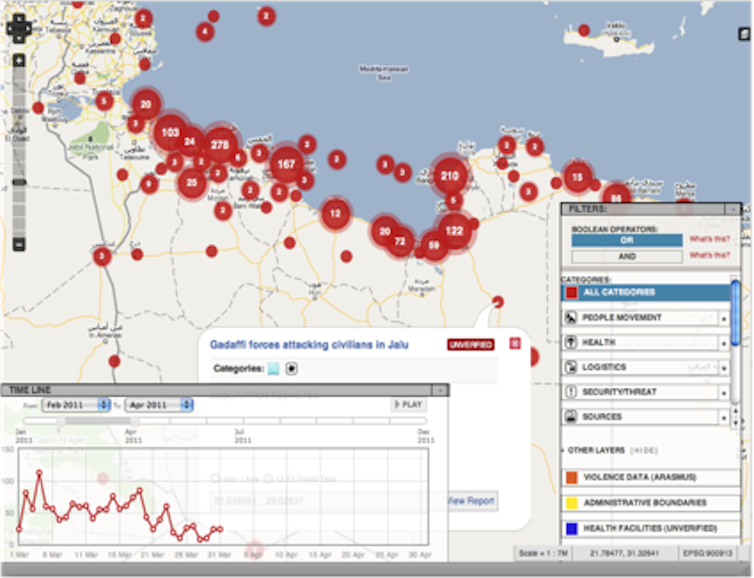The image size is (754, 578).
Task: Click the zoom-out minus button on map
Action: (19, 244)
